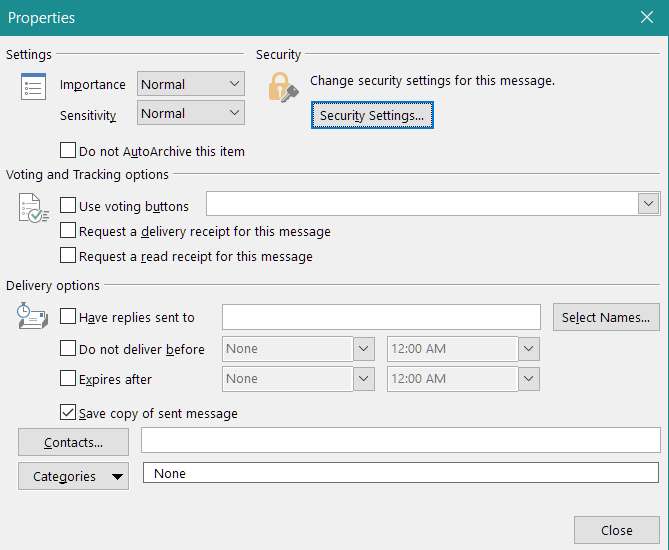The width and height of the screenshot is (669, 550).
Task: Close the Properties dialog with the X
Action: (646, 17)
